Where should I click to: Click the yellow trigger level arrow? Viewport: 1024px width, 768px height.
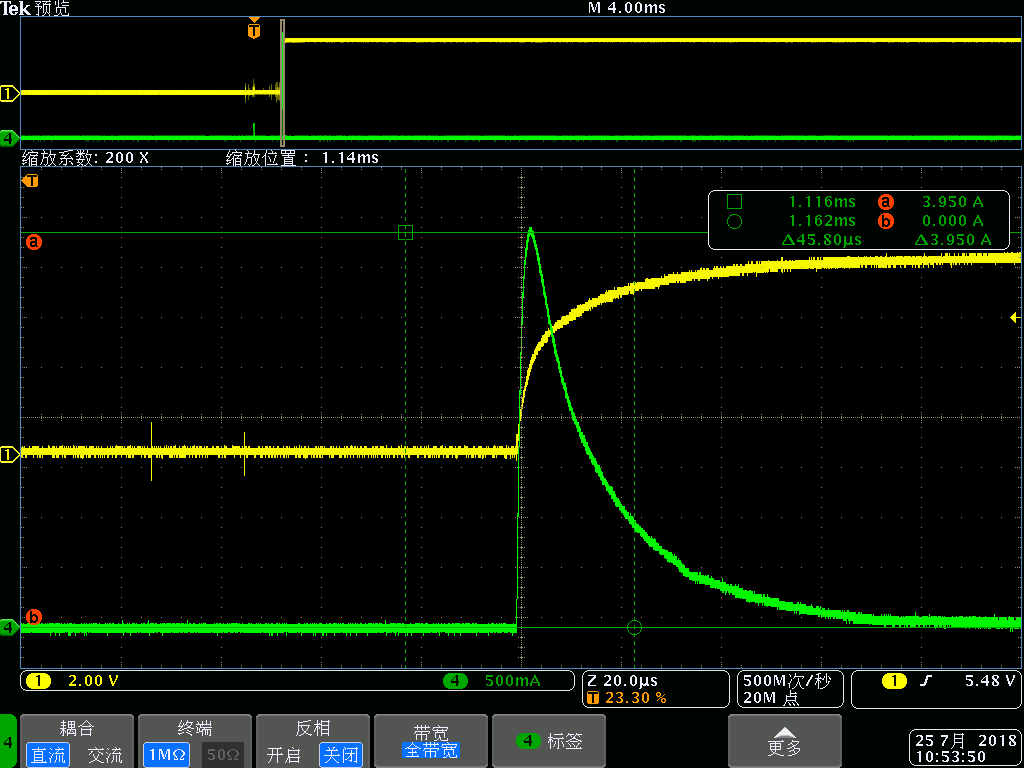tap(1015, 317)
